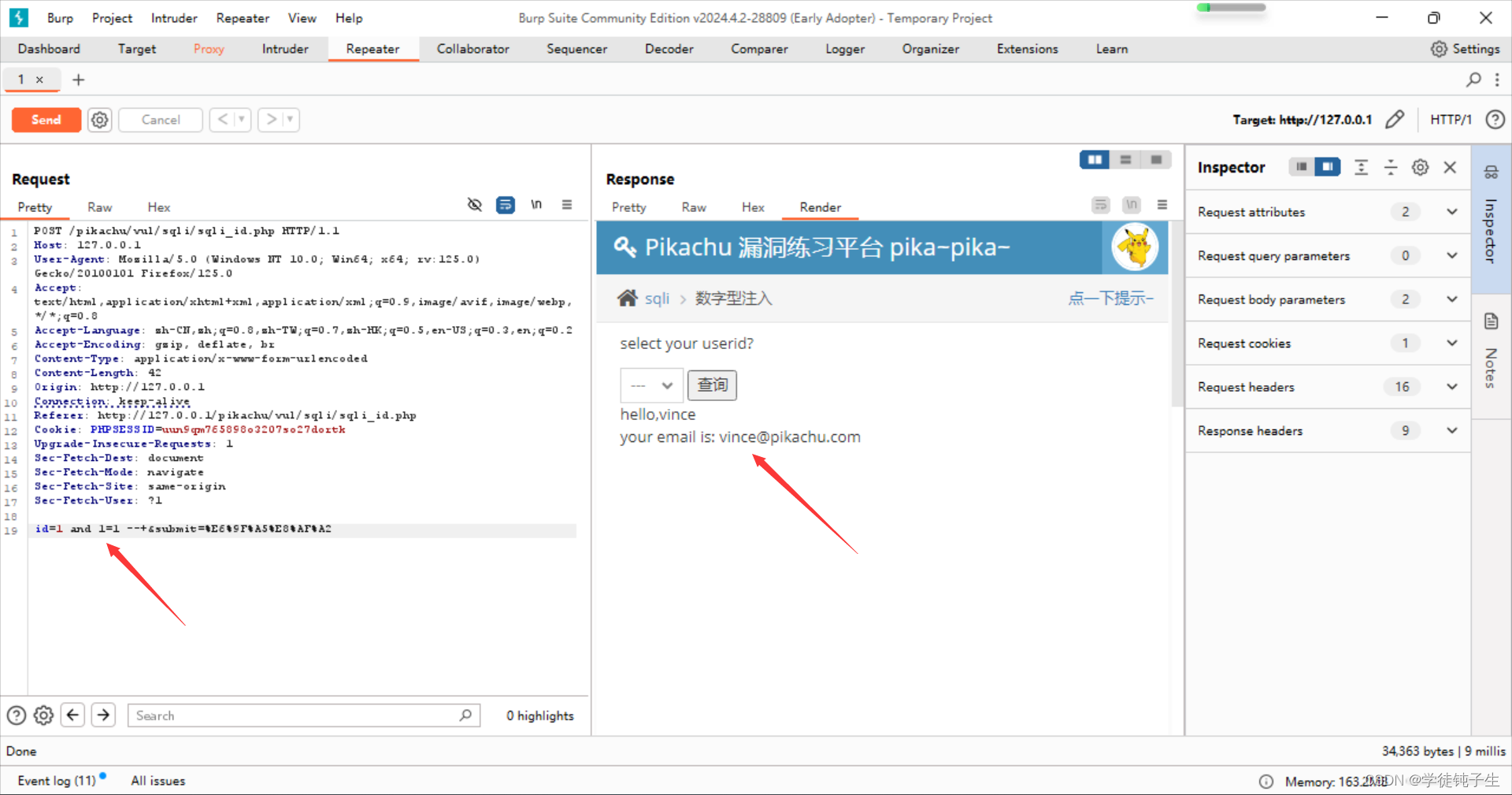Toggle word wrap icon in Response panel
This screenshot has height=795, width=1512.
[1101, 205]
